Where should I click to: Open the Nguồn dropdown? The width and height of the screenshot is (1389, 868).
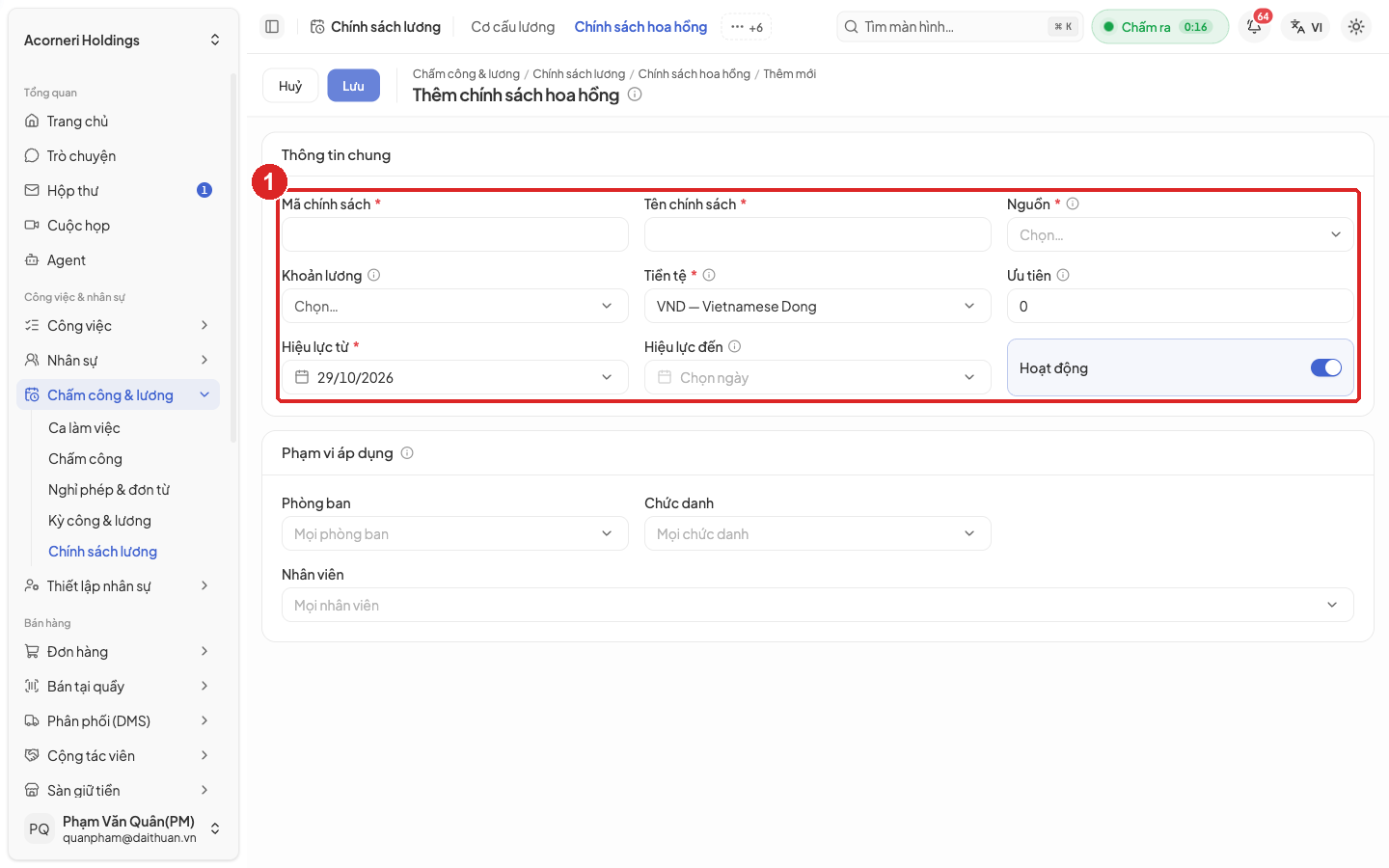click(1181, 234)
